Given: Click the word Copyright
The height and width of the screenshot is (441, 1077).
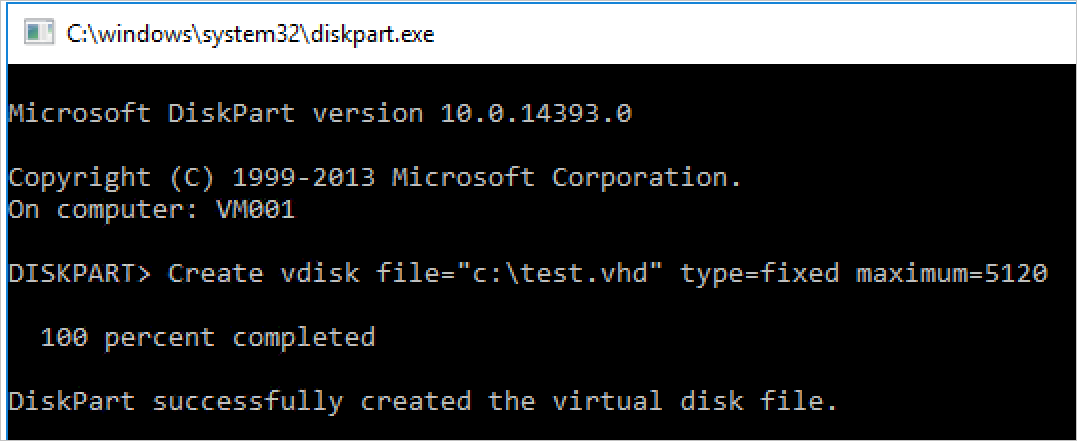Looking at the screenshot, I should [80, 178].
